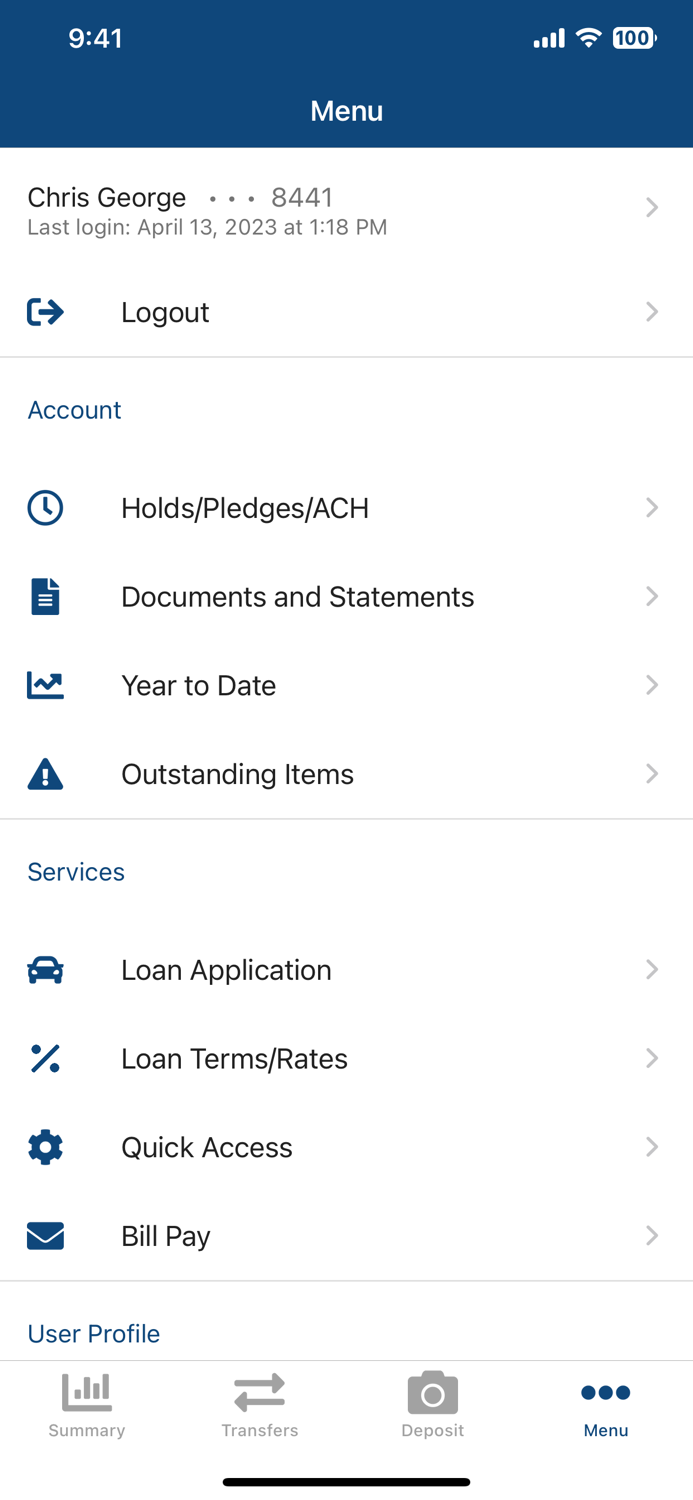The width and height of the screenshot is (693, 1500).
Task: Select the Logout icon
Action: 45,311
